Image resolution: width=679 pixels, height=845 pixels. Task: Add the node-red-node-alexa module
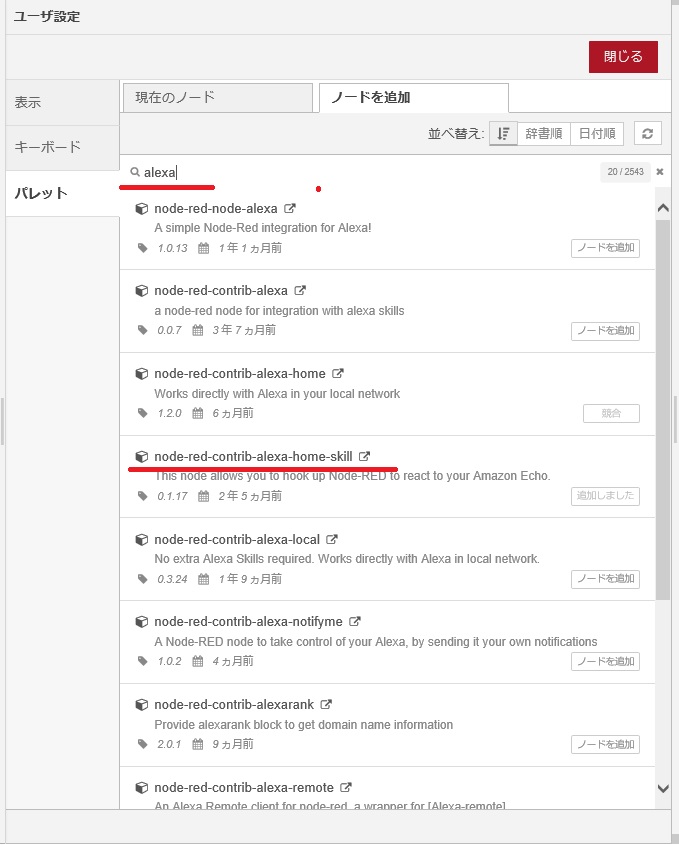click(605, 248)
